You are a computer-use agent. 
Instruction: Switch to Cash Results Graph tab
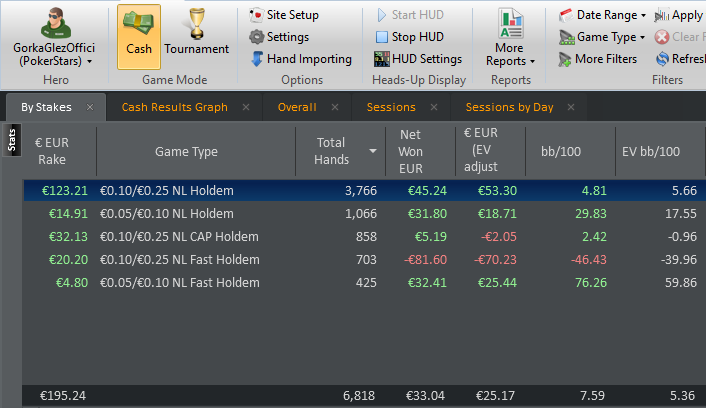(175, 107)
